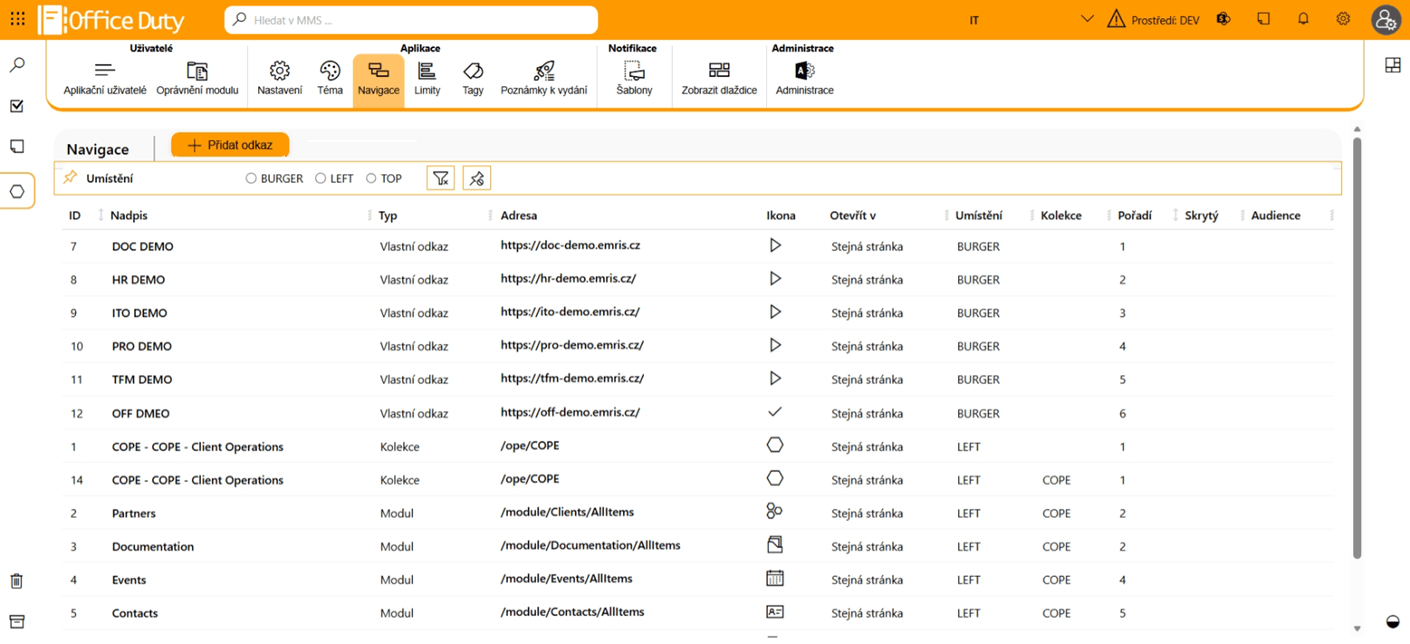1410x644 pixels.
Task: Open search in left sidebar
Action: (17, 65)
